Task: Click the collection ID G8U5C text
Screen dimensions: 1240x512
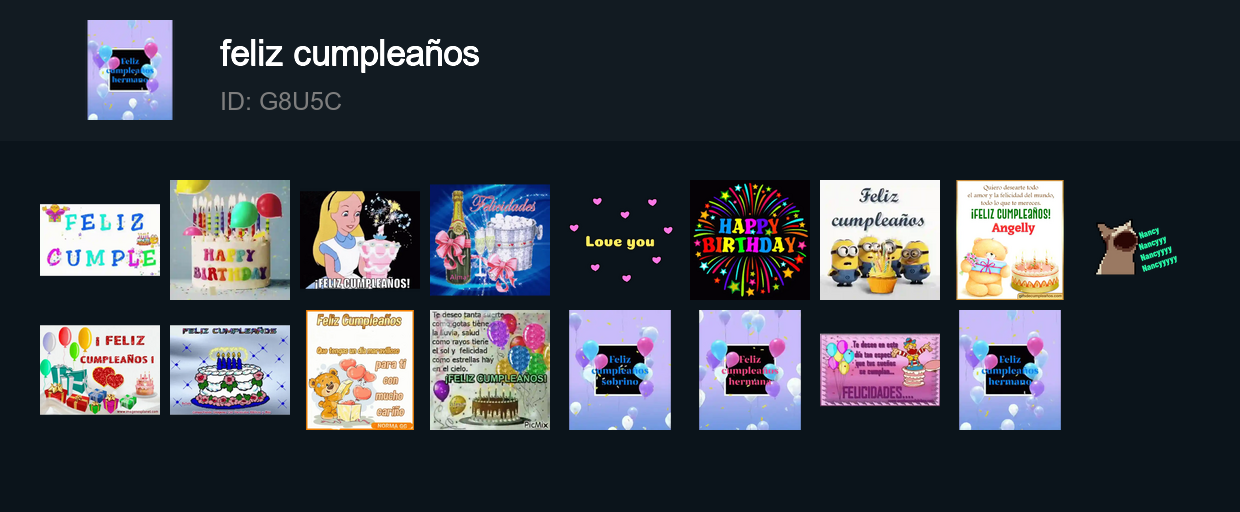Action: coord(281,101)
